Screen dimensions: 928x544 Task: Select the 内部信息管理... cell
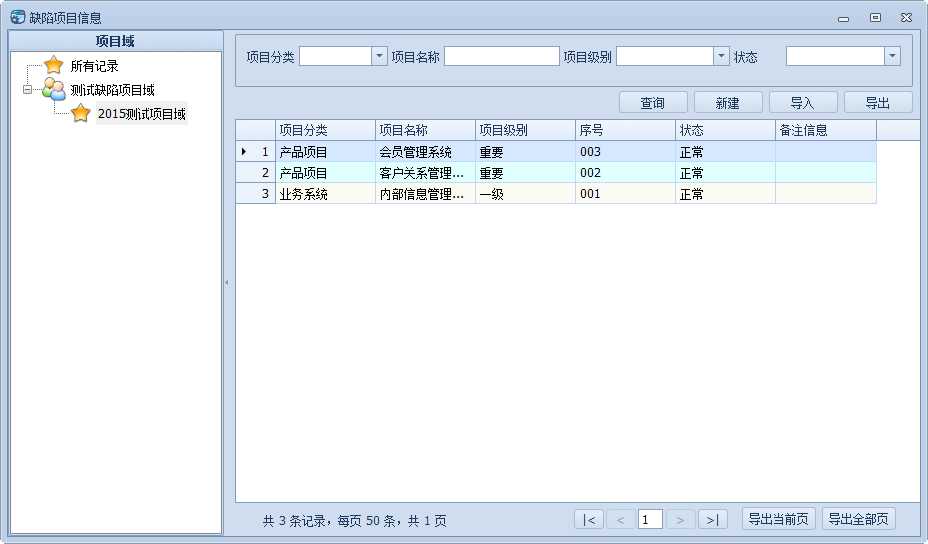coord(426,194)
